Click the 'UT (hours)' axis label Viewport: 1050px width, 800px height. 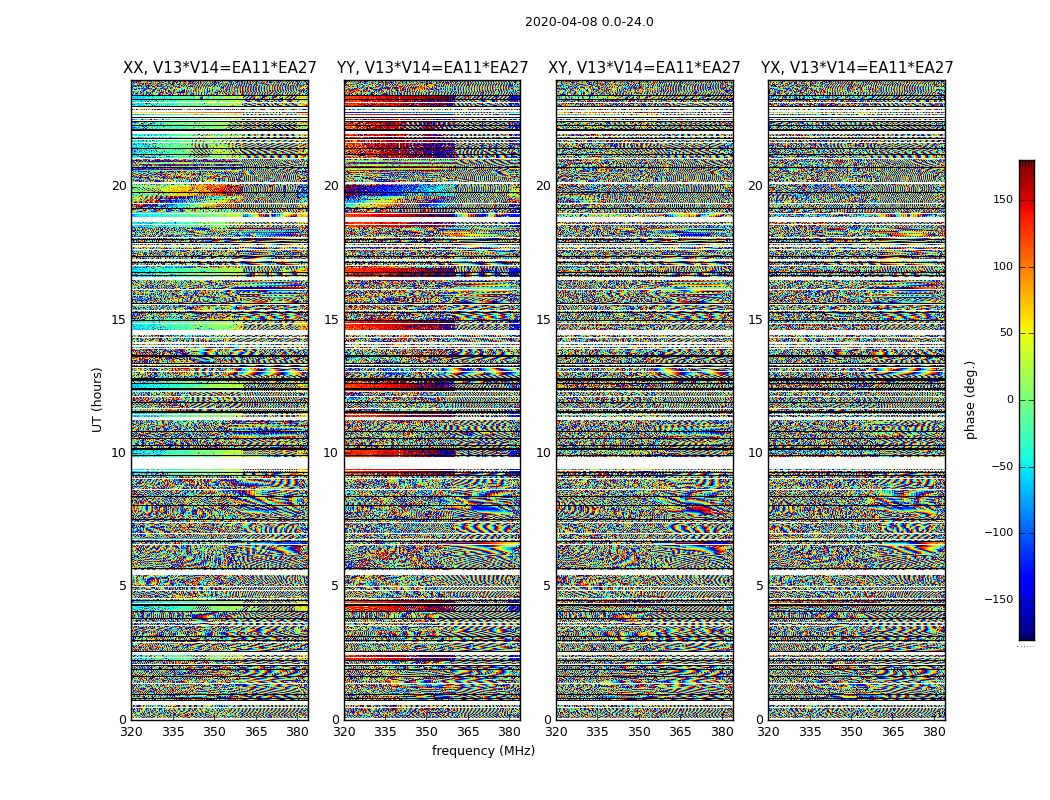(97, 400)
